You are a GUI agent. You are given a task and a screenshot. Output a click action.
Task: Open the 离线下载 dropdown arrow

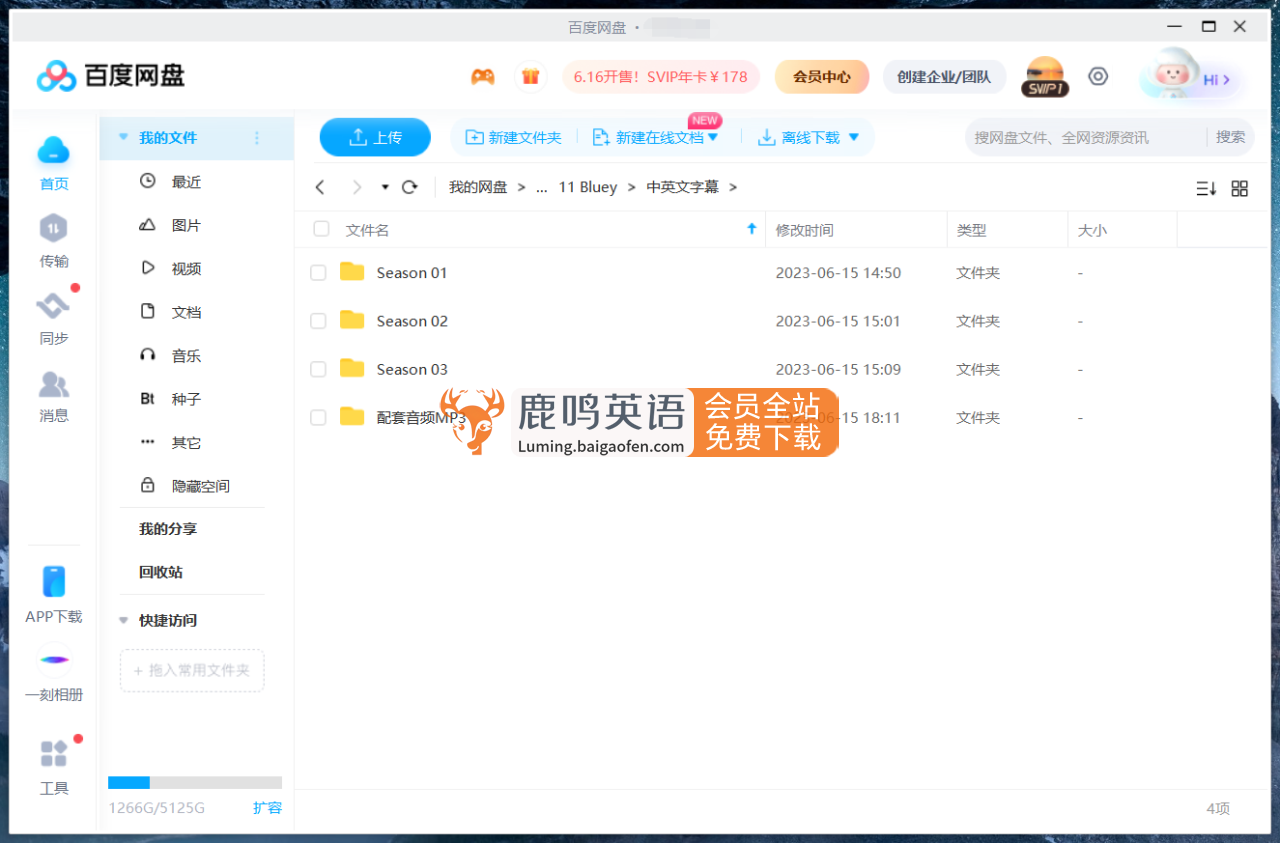pyautogui.click(x=854, y=137)
